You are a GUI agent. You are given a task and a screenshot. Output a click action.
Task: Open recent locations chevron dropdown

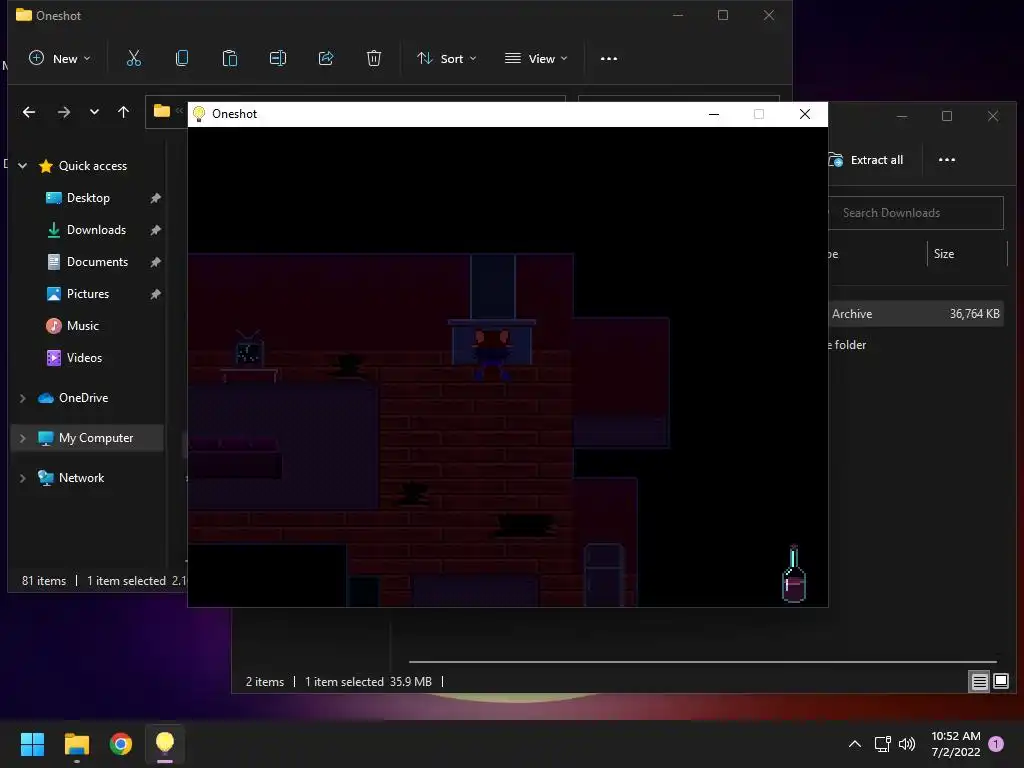[x=94, y=112]
